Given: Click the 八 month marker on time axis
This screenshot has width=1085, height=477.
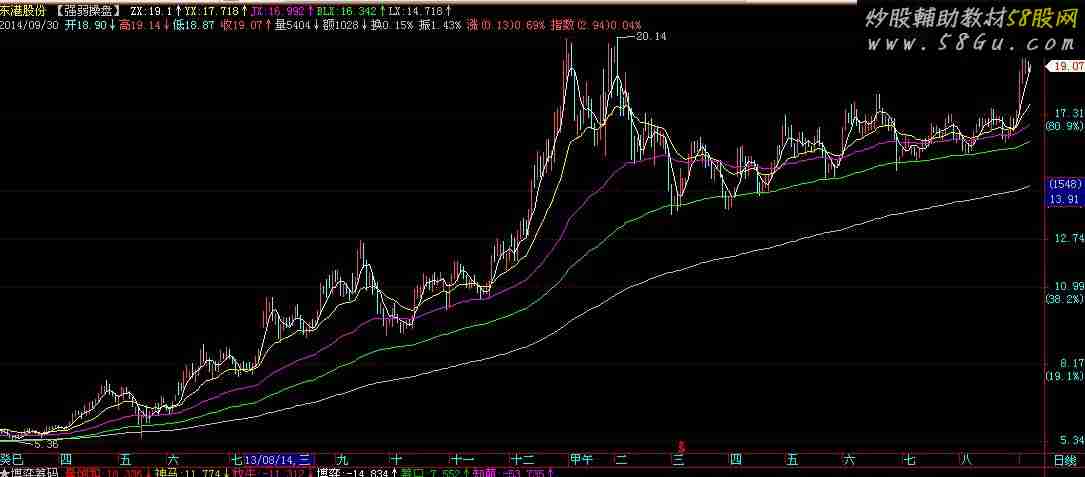Looking at the screenshot, I should [x=965, y=459].
